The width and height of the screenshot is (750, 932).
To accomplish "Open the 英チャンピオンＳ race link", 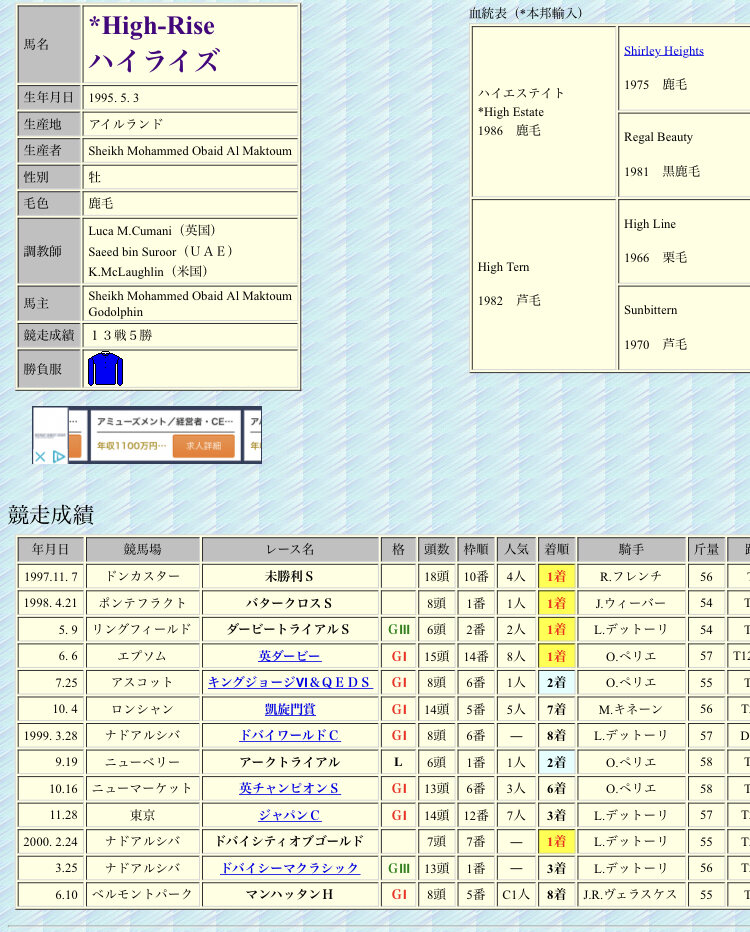I will tap(290, 788).
